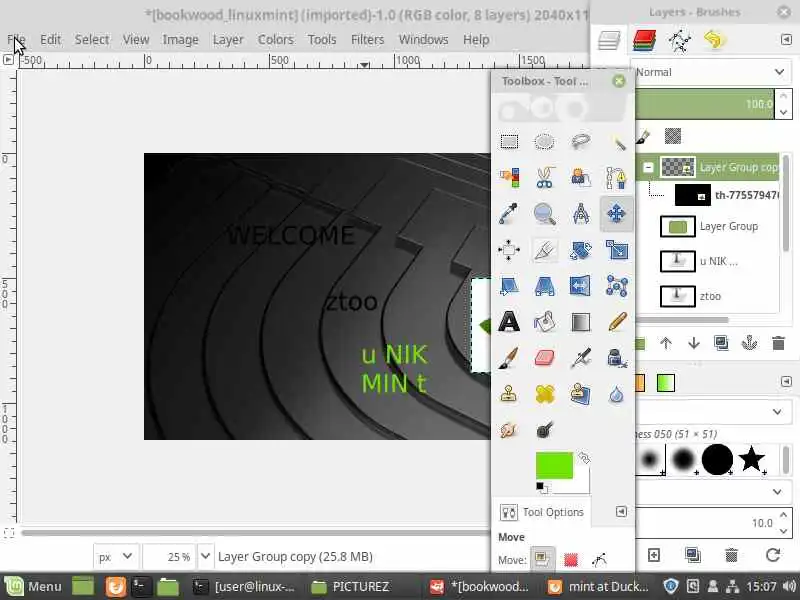
Task: Select the Ink tool
Action: [x=617, y=358]
